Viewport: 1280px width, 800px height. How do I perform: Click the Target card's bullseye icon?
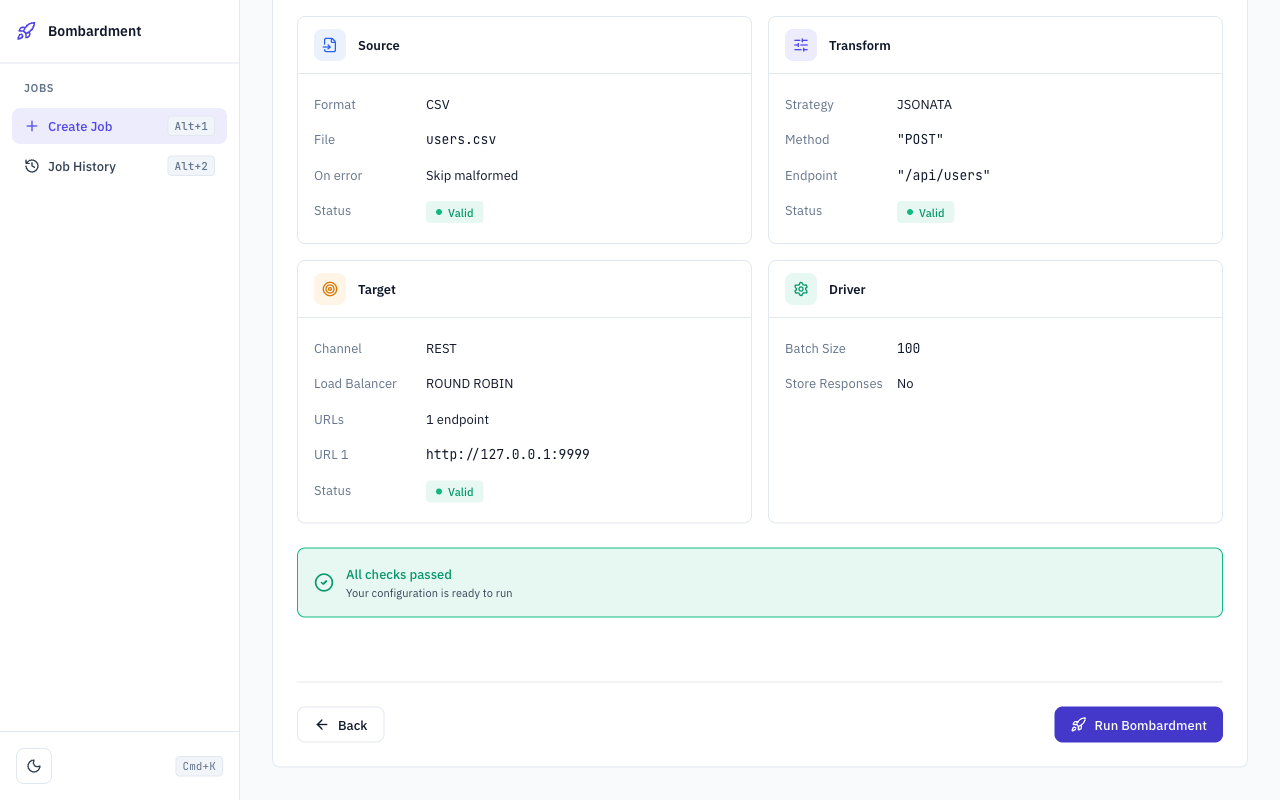(329, 289)
